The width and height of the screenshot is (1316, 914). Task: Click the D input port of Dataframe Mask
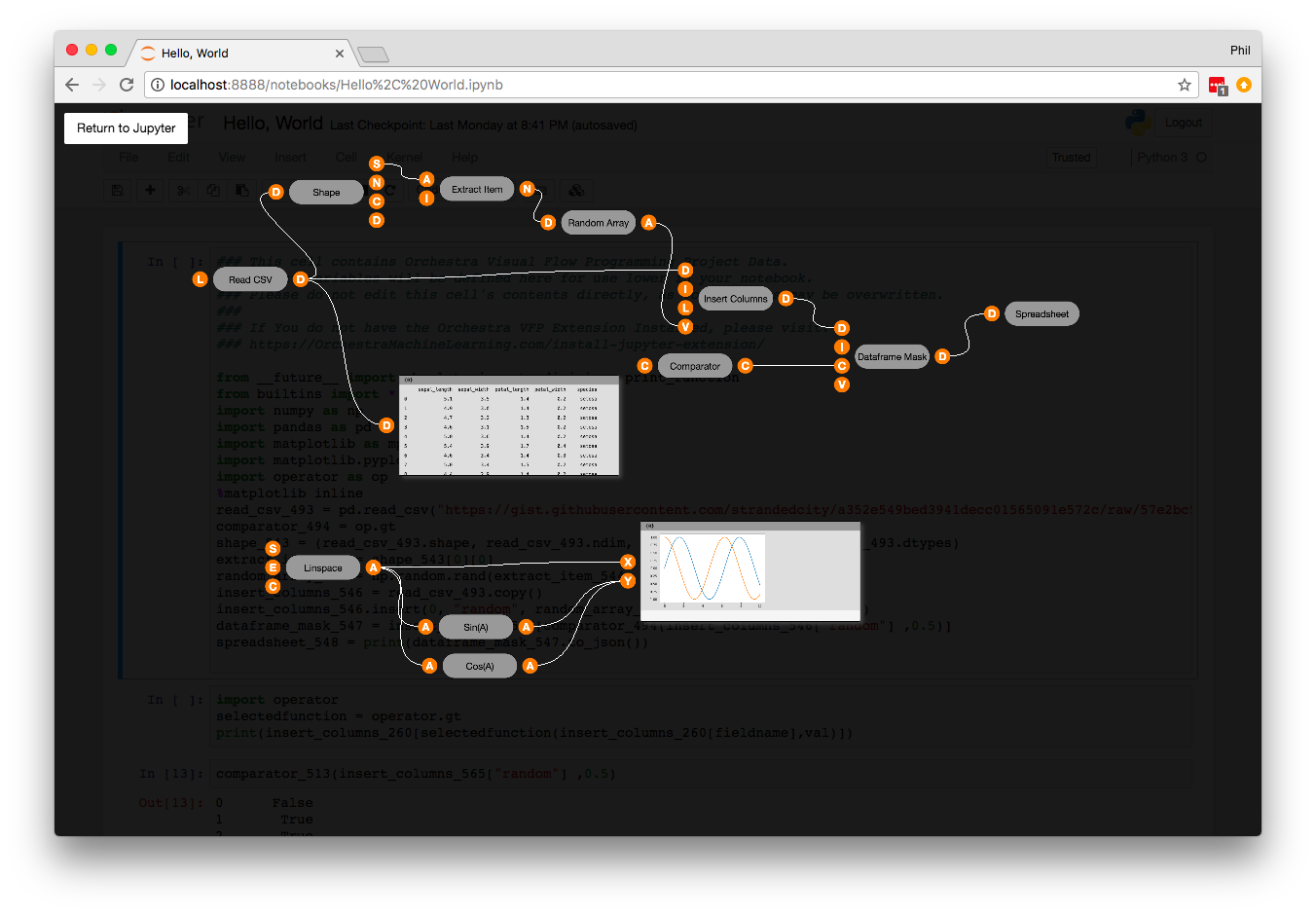coord(843,328)
